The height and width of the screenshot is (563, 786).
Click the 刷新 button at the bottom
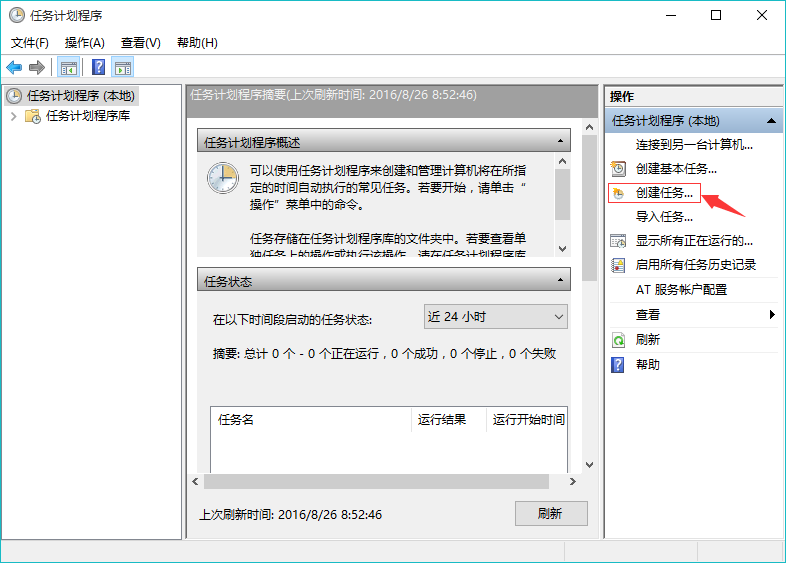(x=550, y=514)
